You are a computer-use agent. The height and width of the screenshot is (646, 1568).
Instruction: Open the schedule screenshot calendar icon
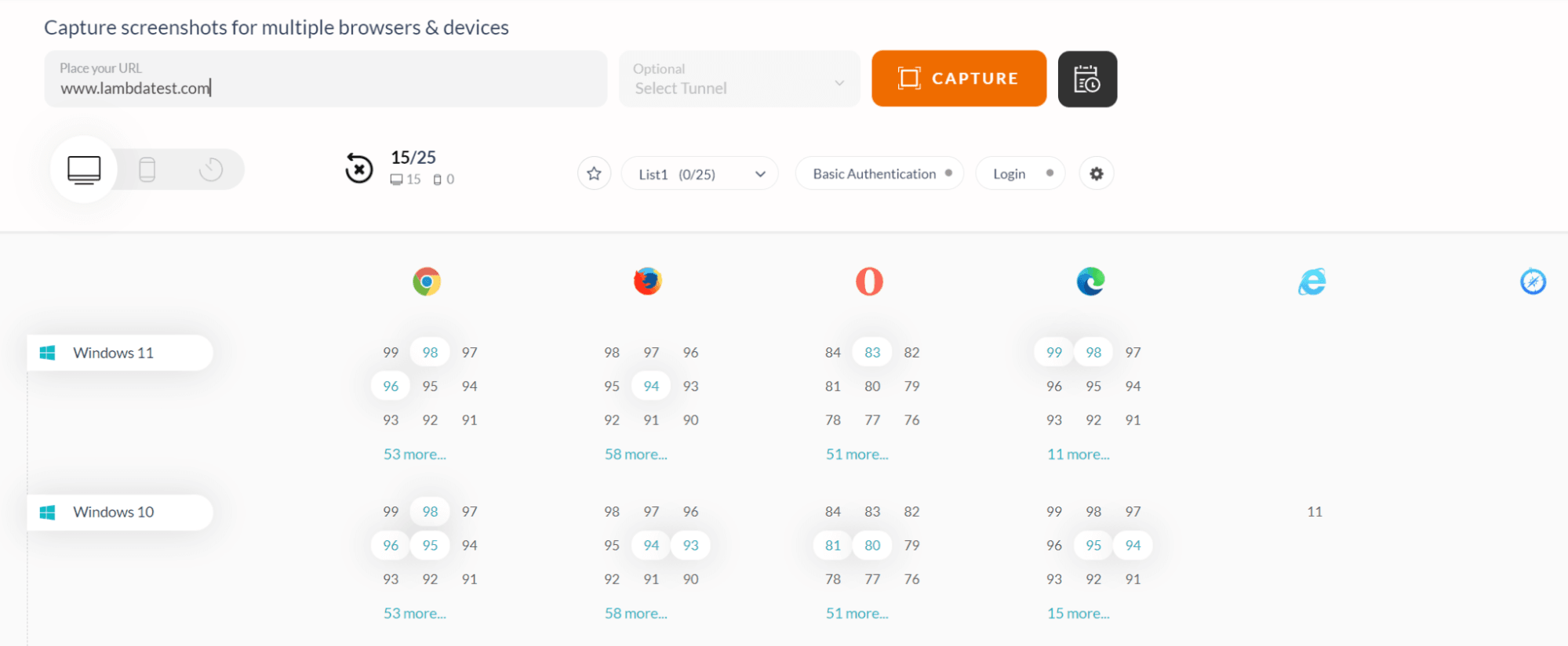(1087, 78)
